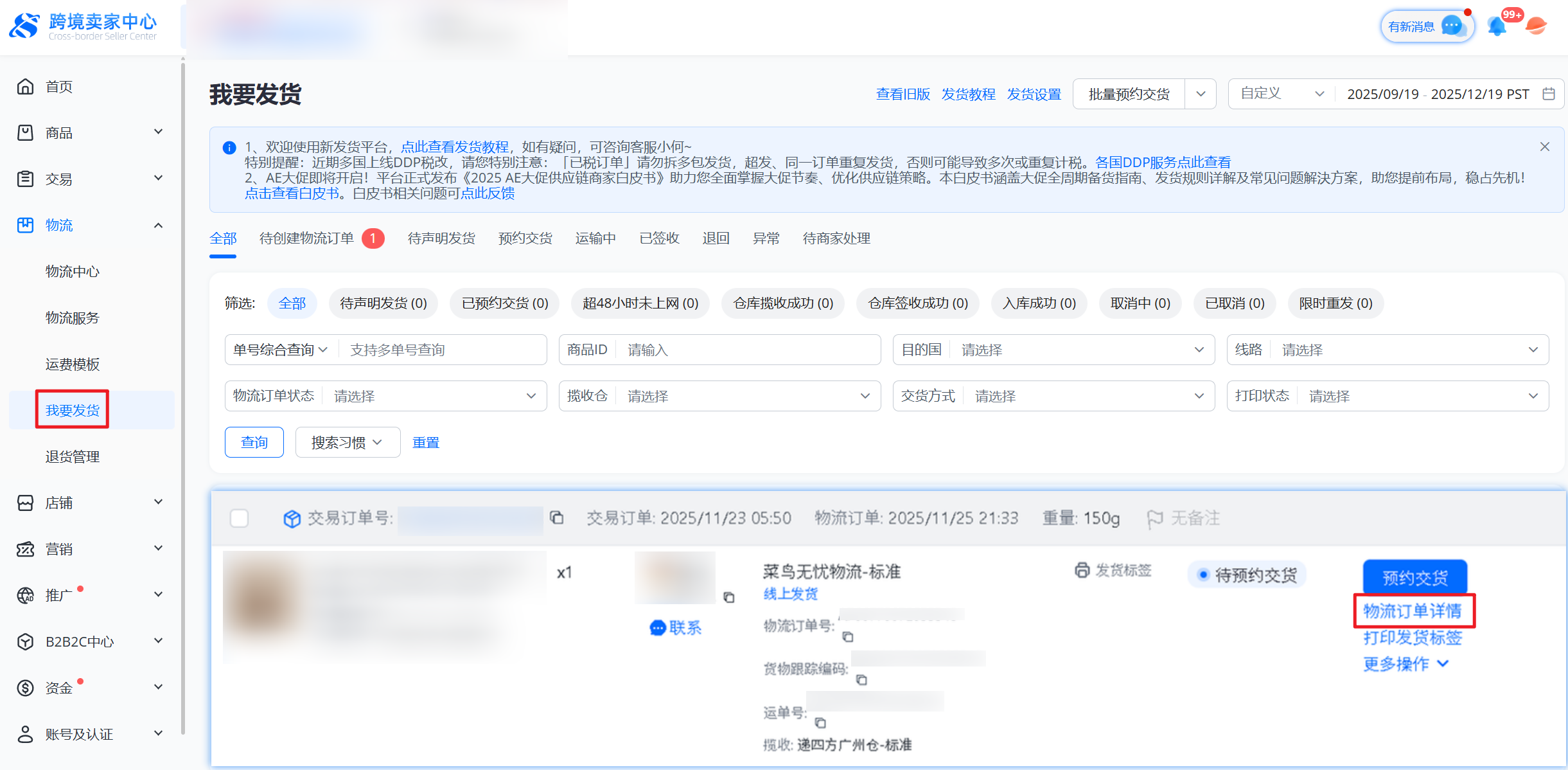Select the 已取消 (0) filter chip
Image resolution: width=1568 pixels, height=770 pixels.
tap(1234, 303)
